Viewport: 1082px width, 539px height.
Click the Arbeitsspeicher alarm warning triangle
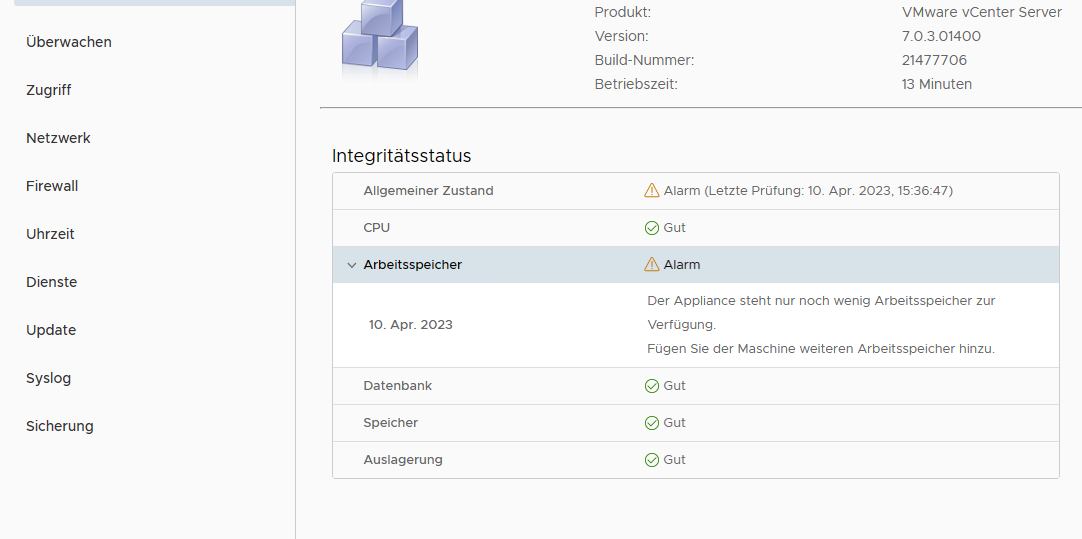pos(652,265)
